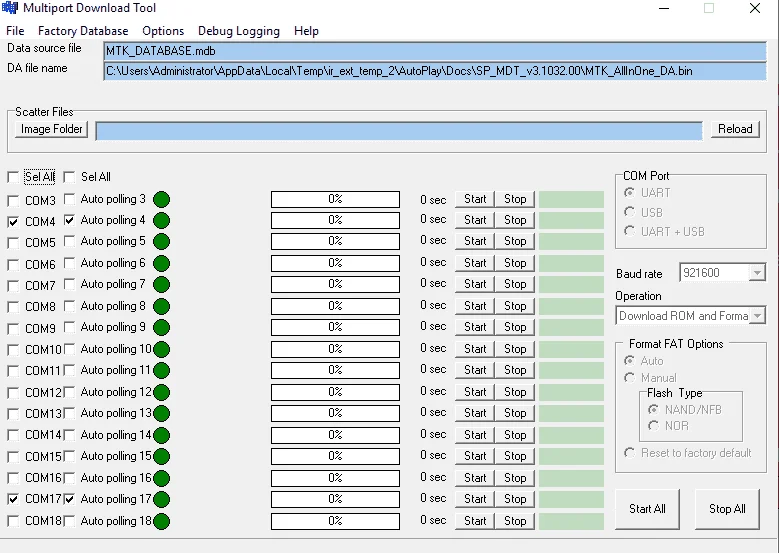The width and height of the screenshot is (779, 553).
Task: Click the COM5 progress bar showing 0%
Action: [335, 241]
